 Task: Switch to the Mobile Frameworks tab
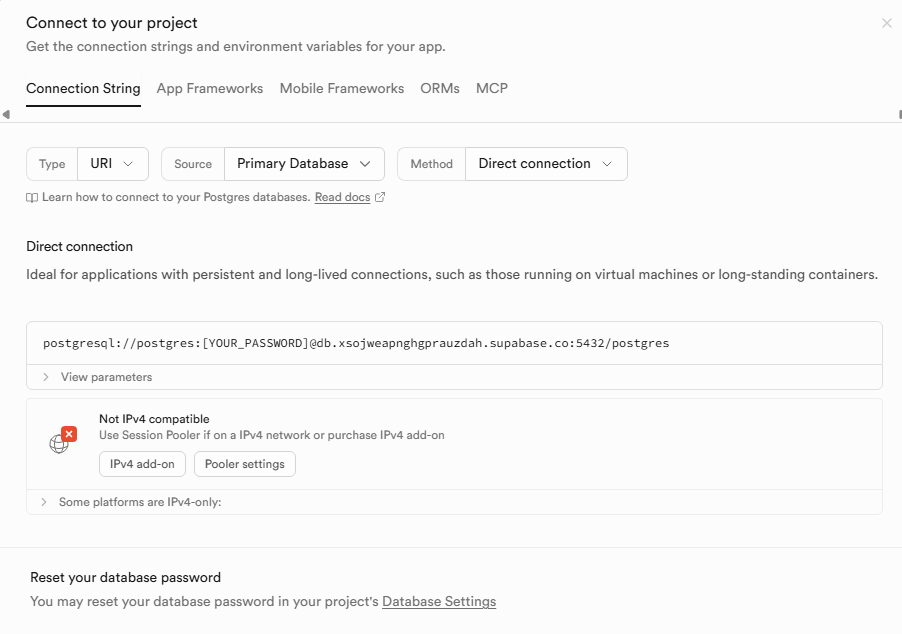click(342, 88)
